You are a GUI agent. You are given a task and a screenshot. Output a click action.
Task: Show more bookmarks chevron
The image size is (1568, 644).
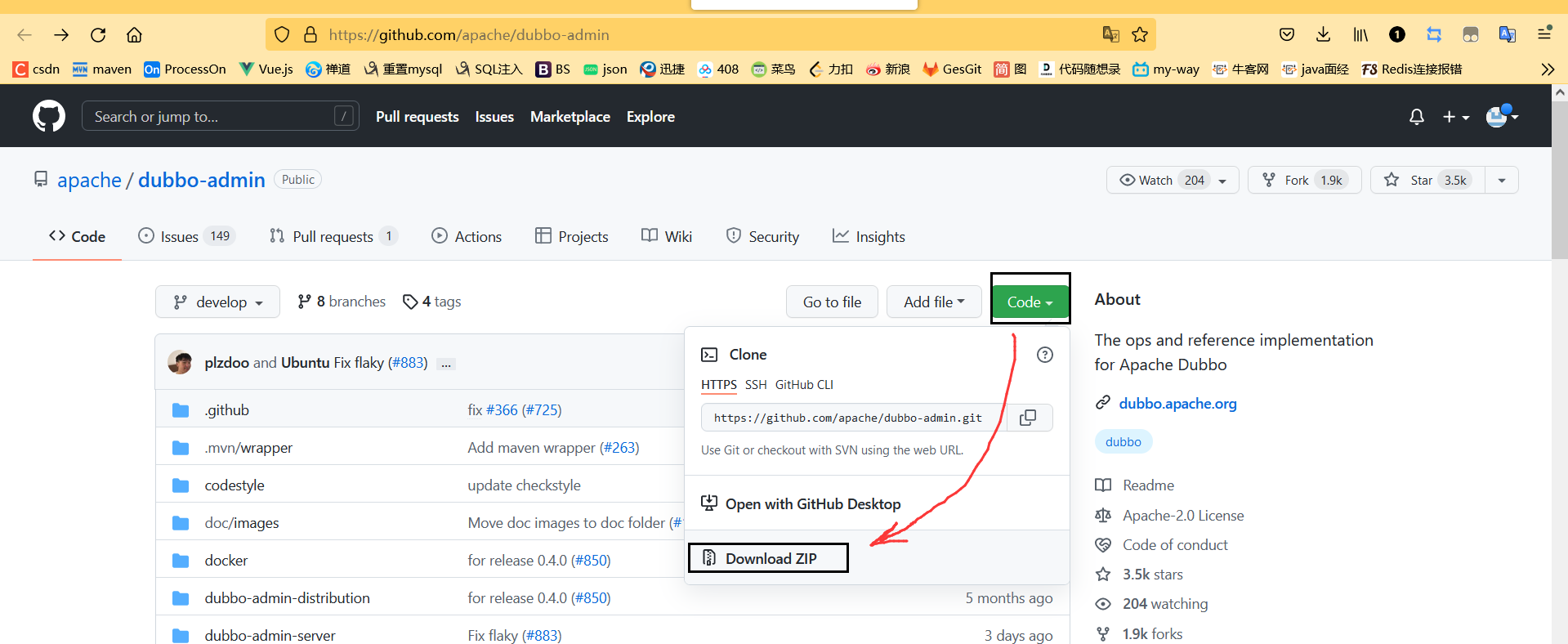pyautogui.click(x=1548, y=69)
